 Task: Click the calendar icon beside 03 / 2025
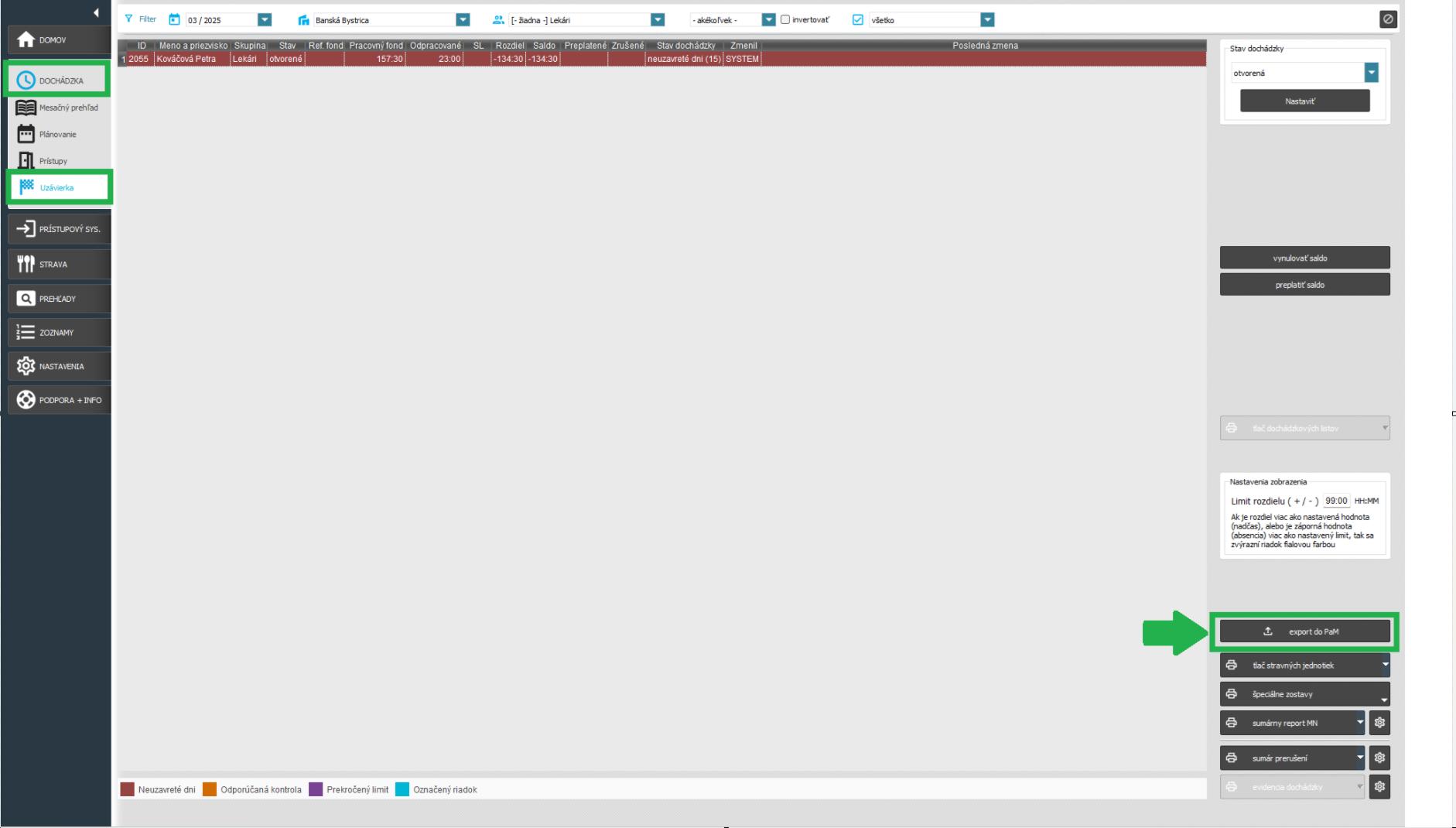[x=174, y=20]
